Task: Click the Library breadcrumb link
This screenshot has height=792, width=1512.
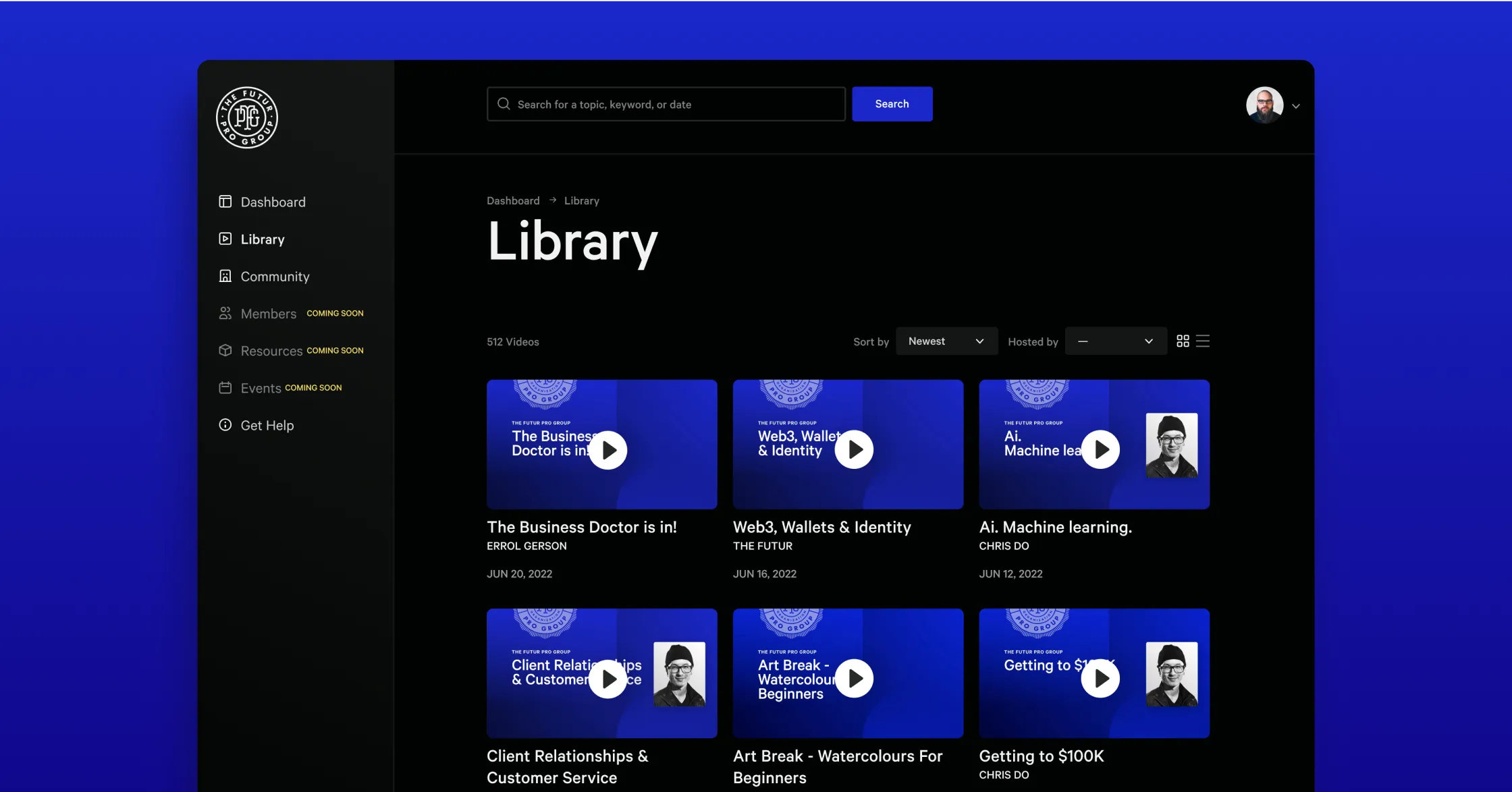Action: [x=582, y=200]
